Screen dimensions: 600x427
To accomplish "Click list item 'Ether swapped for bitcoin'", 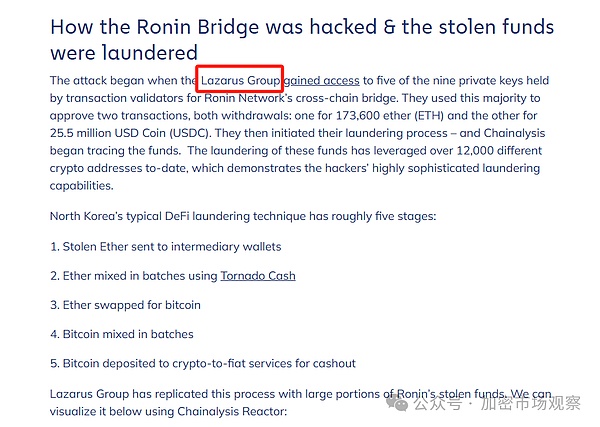I will (125, 305).
